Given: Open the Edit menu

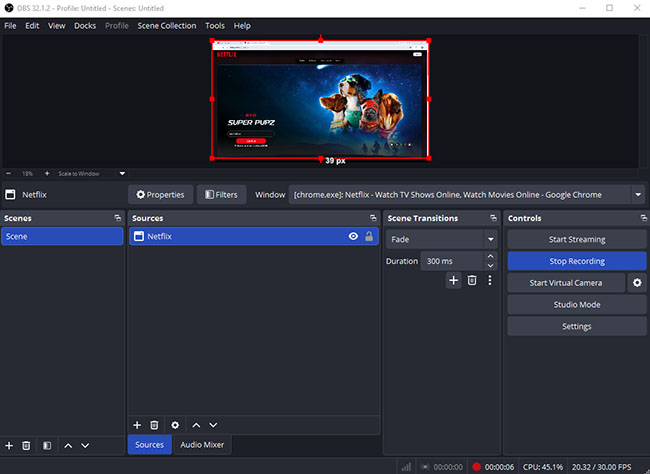Looking at the screenshot, I should point(32,26).
